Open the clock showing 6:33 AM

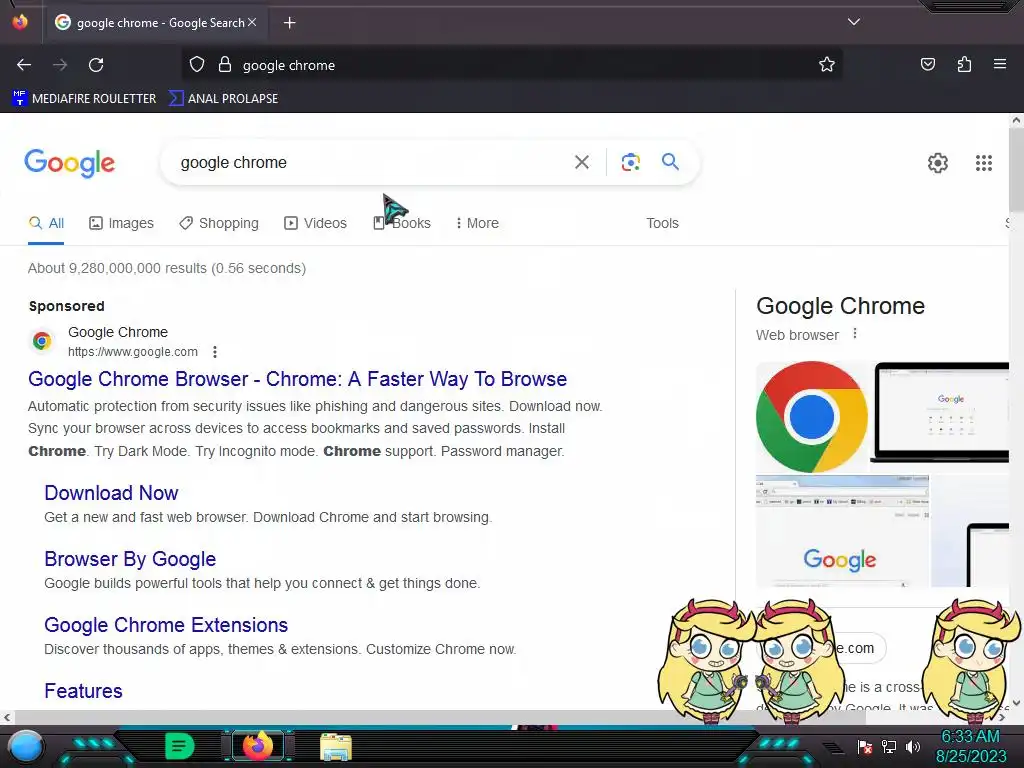click(x=970, y=746)
